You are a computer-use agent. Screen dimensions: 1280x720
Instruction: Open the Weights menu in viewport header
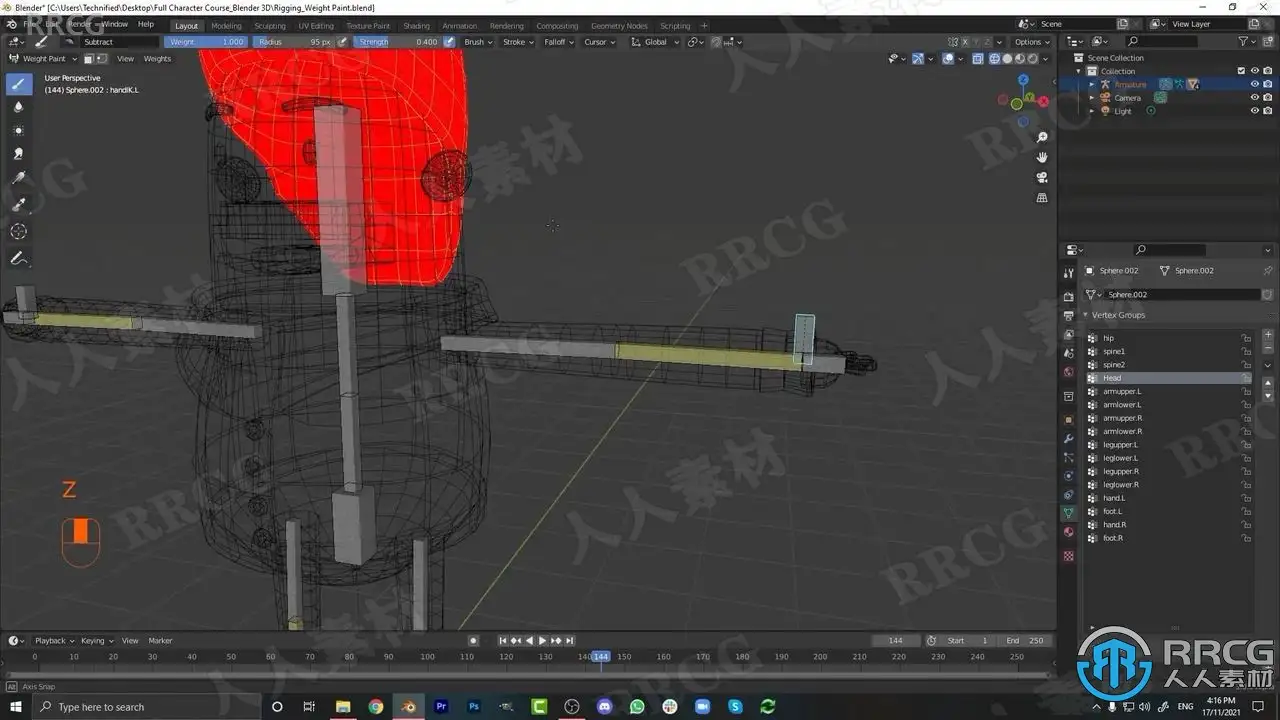point(157,59)
